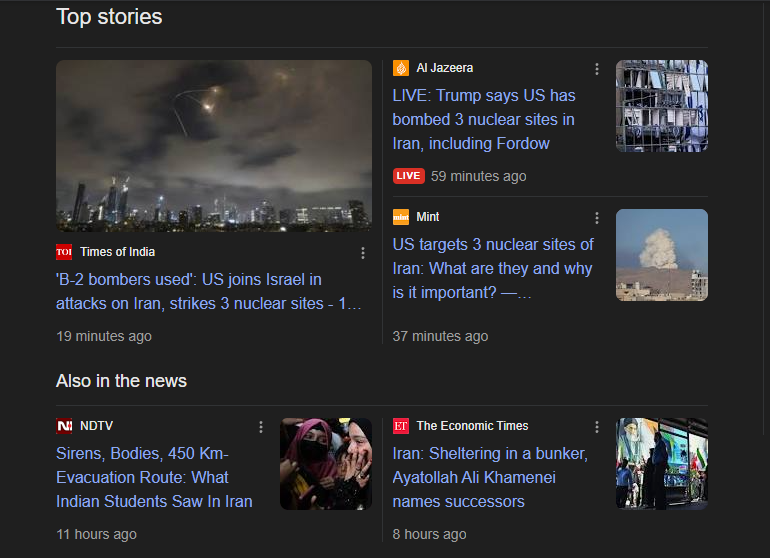Click the Mint logo icon
The width and height of the screenshot is (770, 558).
click(x=401, y=217)
